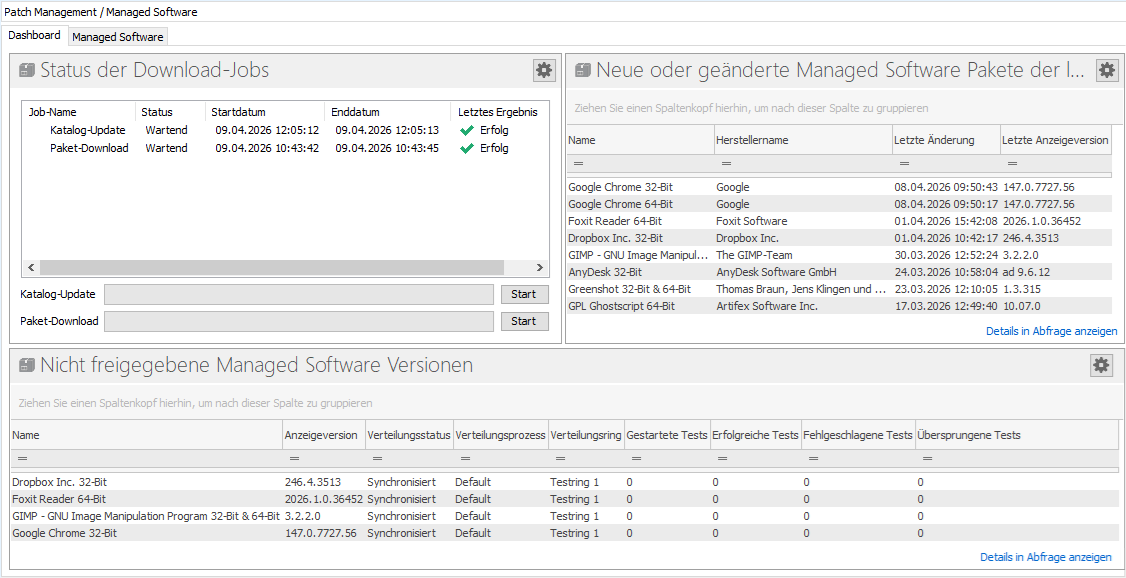Select Google Chrome 32-Bit unreleased version row

562,533
